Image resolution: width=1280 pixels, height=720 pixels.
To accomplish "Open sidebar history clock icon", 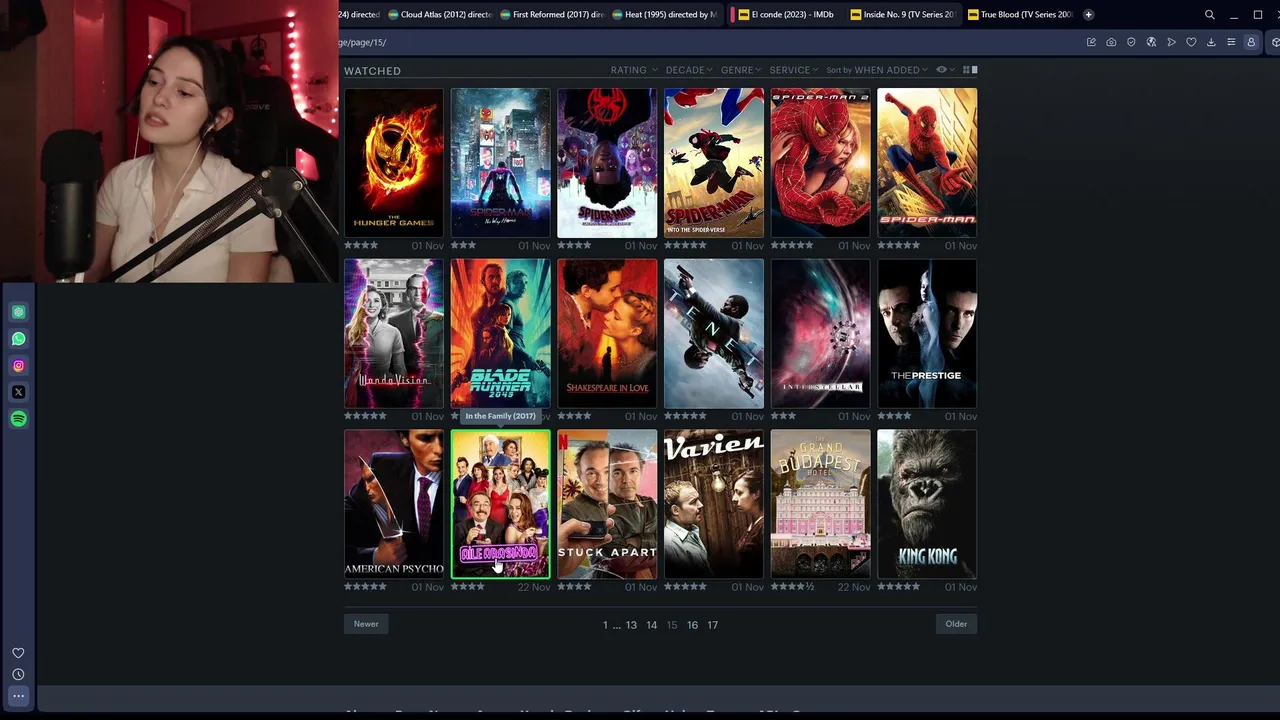I will 18,675.
